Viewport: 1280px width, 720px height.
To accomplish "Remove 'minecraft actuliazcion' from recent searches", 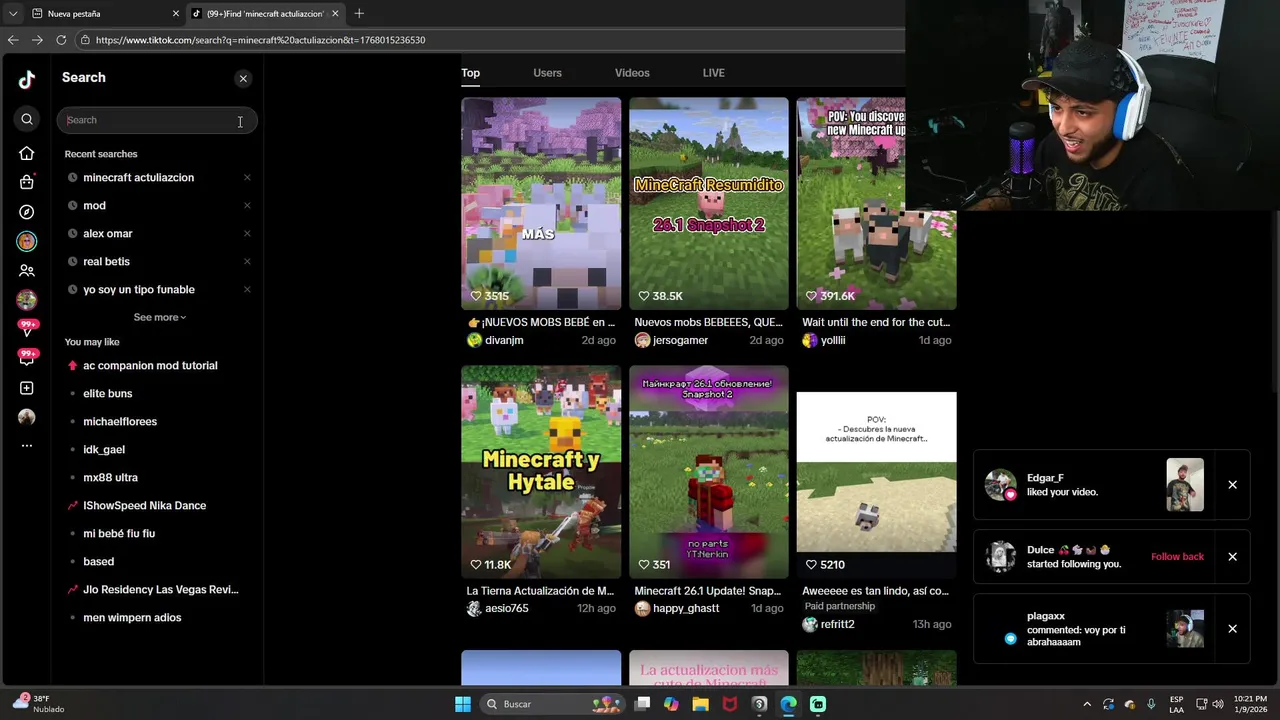I will pos(247,178).
